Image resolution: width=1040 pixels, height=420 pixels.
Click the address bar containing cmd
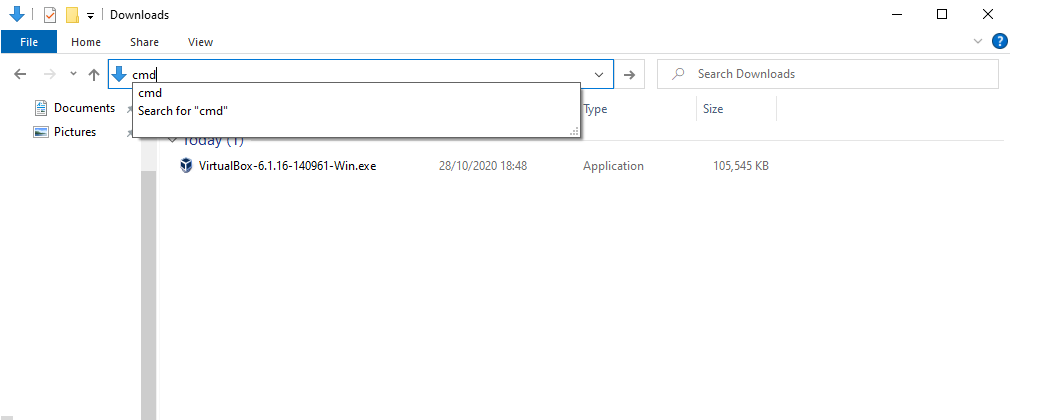(360, 74)
